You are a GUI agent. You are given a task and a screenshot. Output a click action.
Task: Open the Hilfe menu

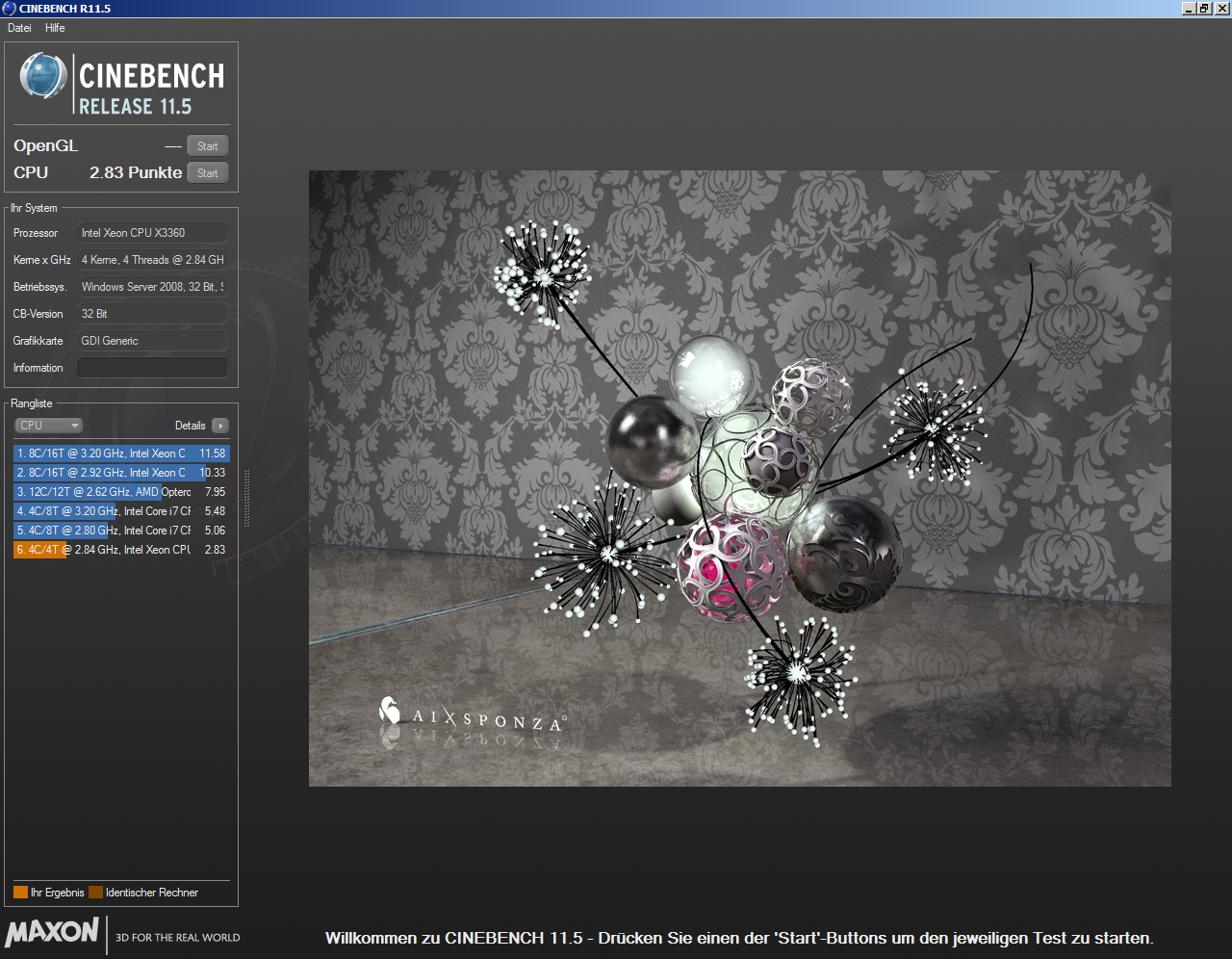(x=55, y=28)
